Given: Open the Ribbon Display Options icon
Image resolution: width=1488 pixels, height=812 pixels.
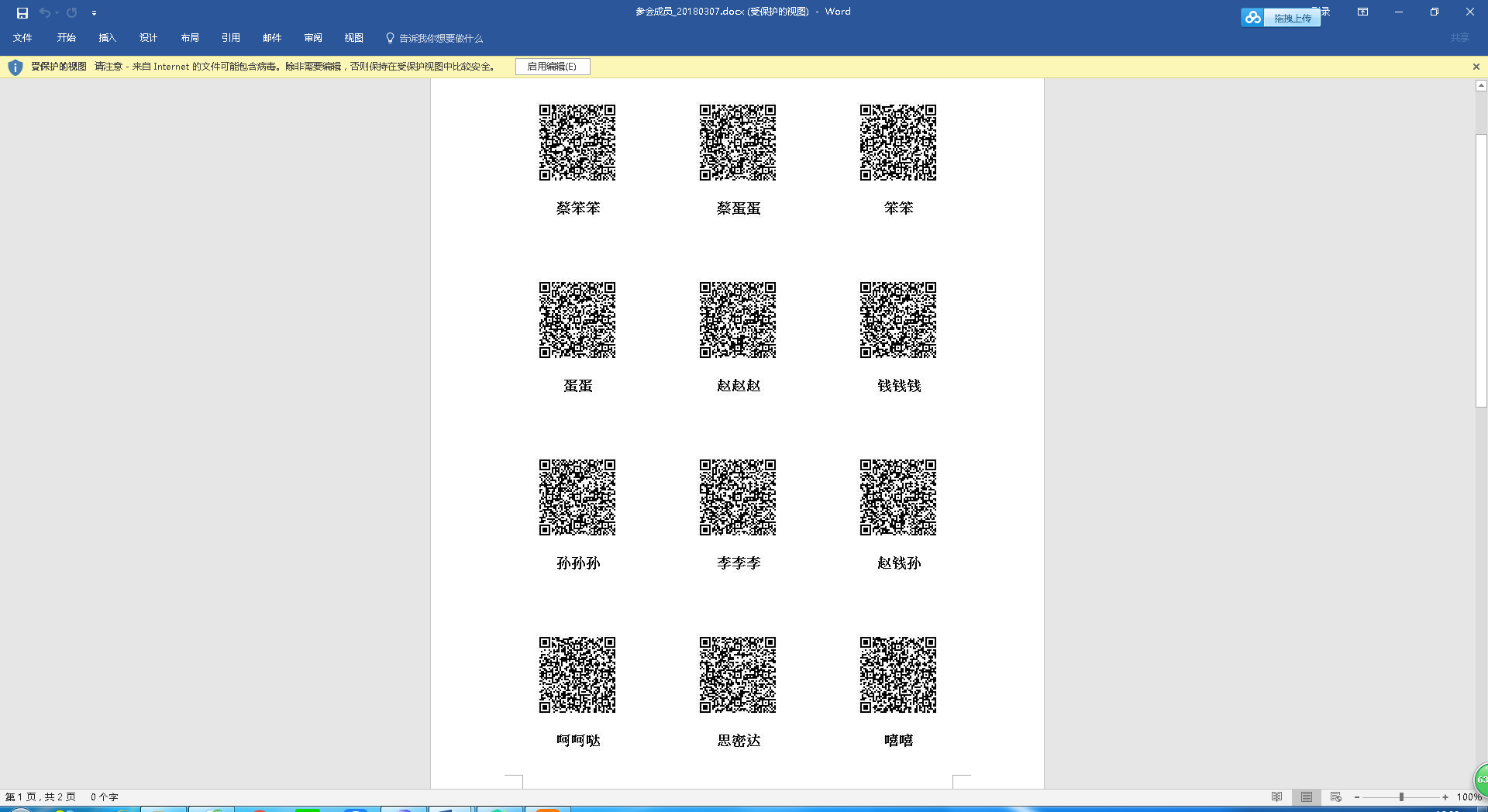Looking at the screenshot, I should coord(1362,12).
